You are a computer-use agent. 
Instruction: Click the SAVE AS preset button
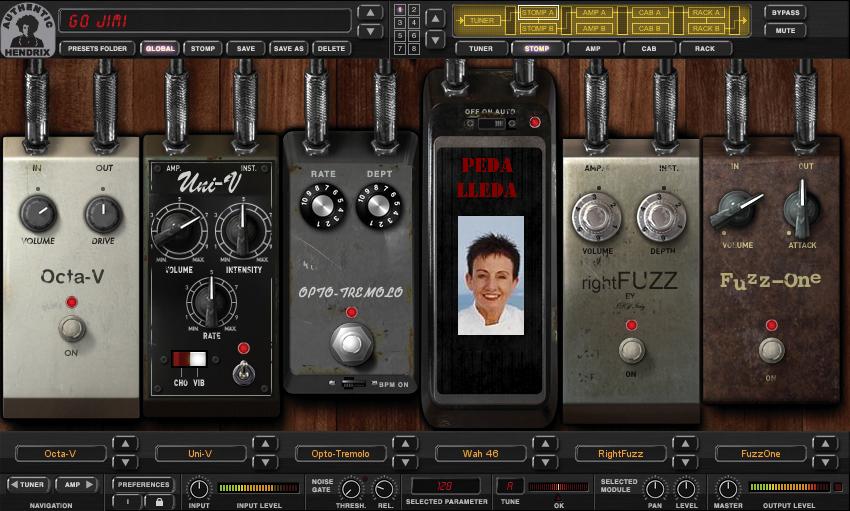(x=288, y=48)
